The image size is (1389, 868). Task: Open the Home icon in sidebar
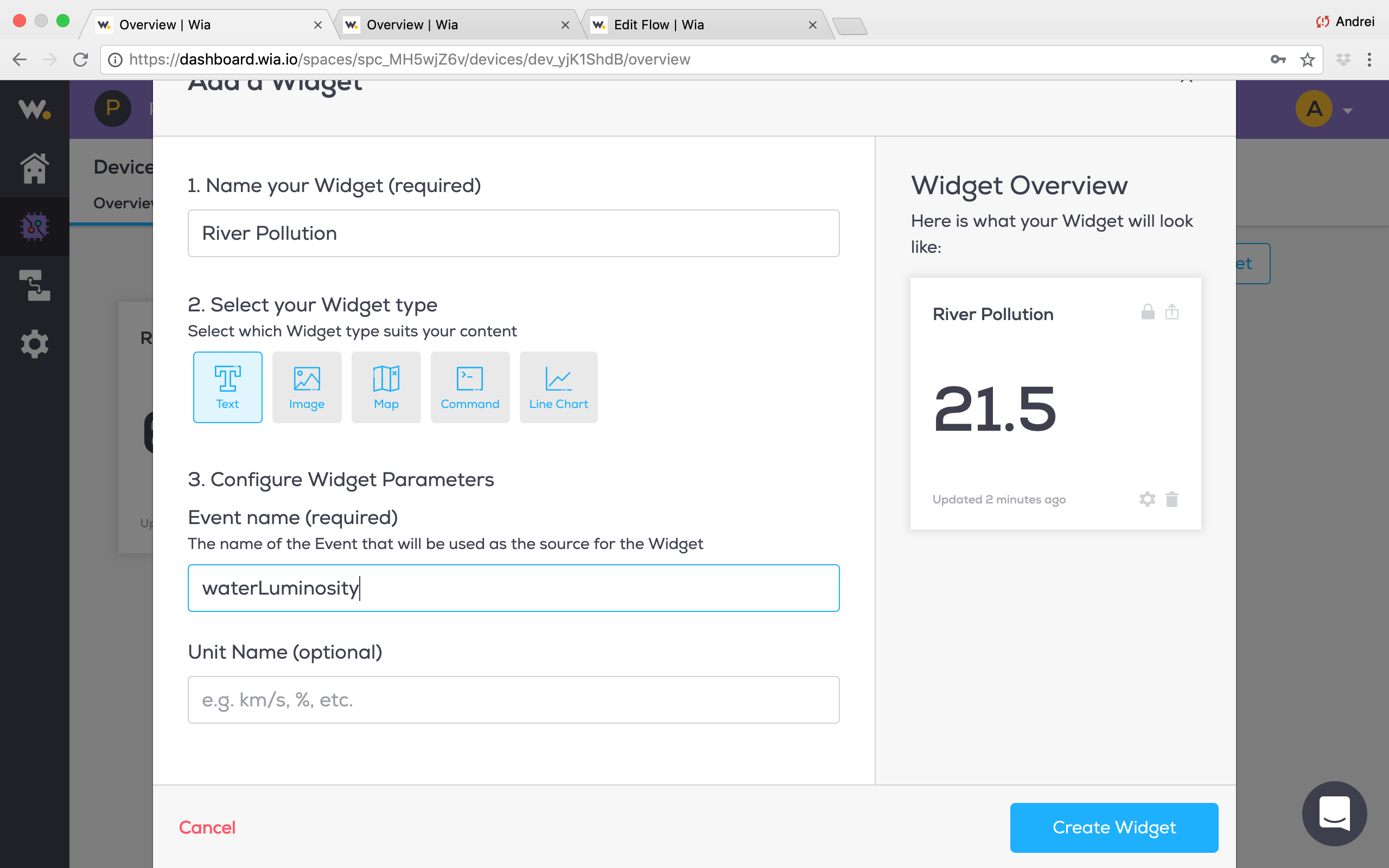[x=34, y=168]
